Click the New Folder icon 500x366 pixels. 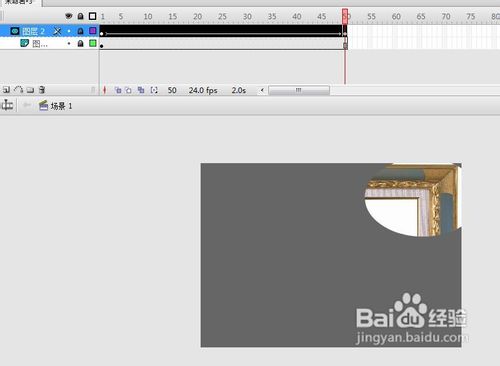[30, 90]
